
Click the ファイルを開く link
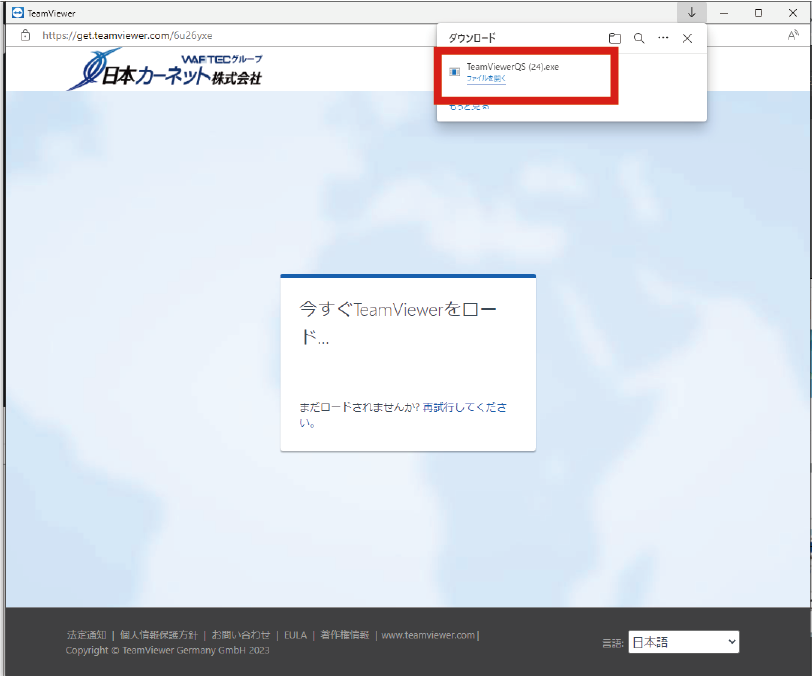point(486,78)
